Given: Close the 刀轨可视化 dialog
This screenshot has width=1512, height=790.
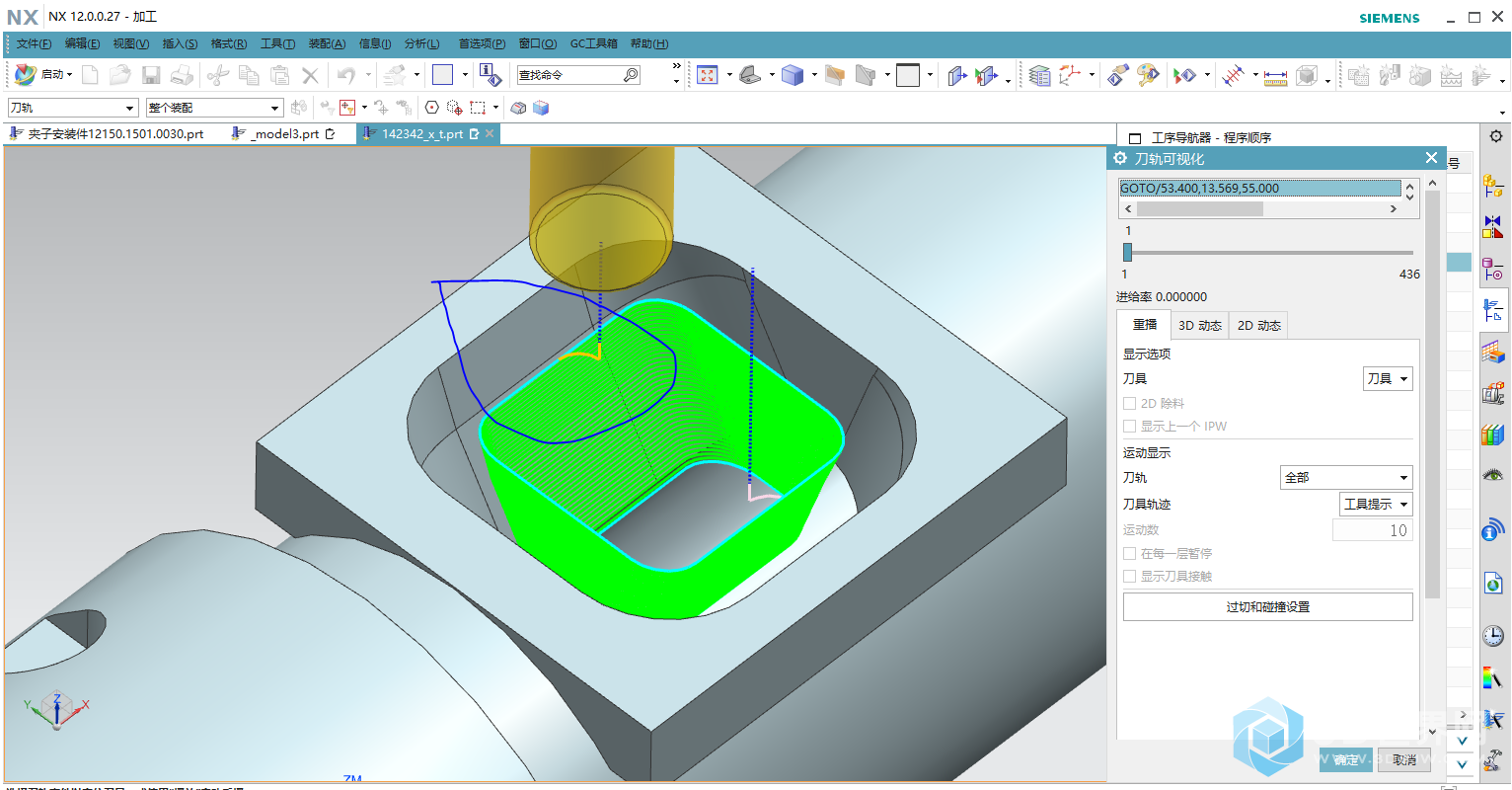Looking at the screenshot, I should click(1432, 158).
